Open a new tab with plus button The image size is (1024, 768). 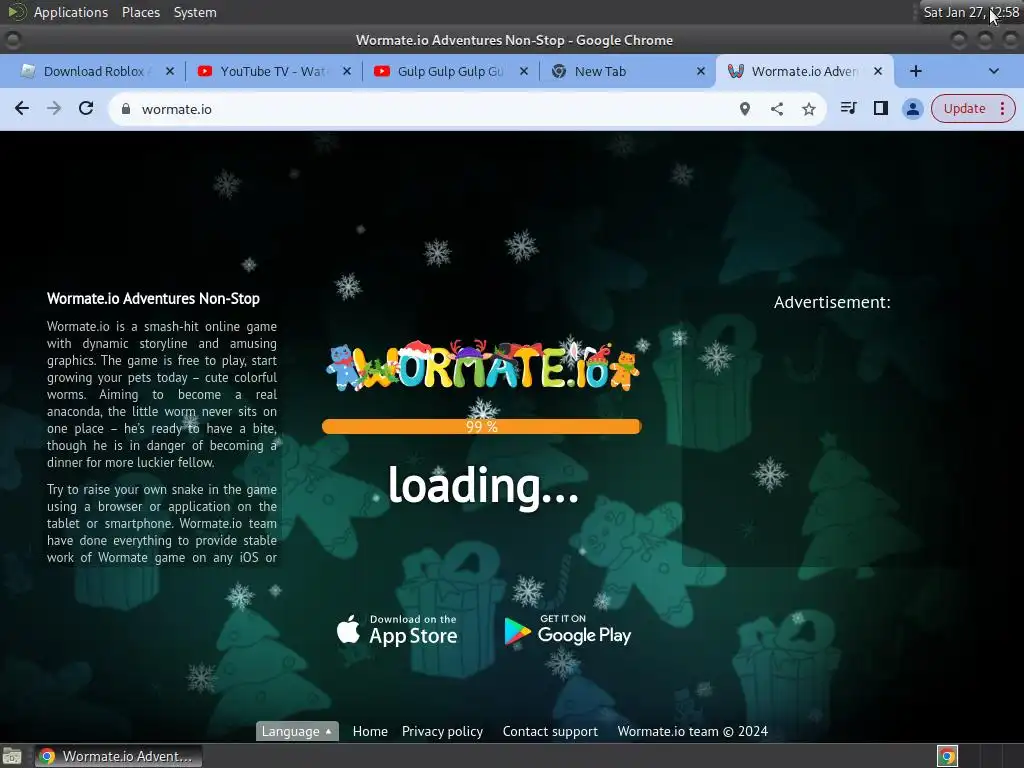pyautogui.click(x=916, y=71)
